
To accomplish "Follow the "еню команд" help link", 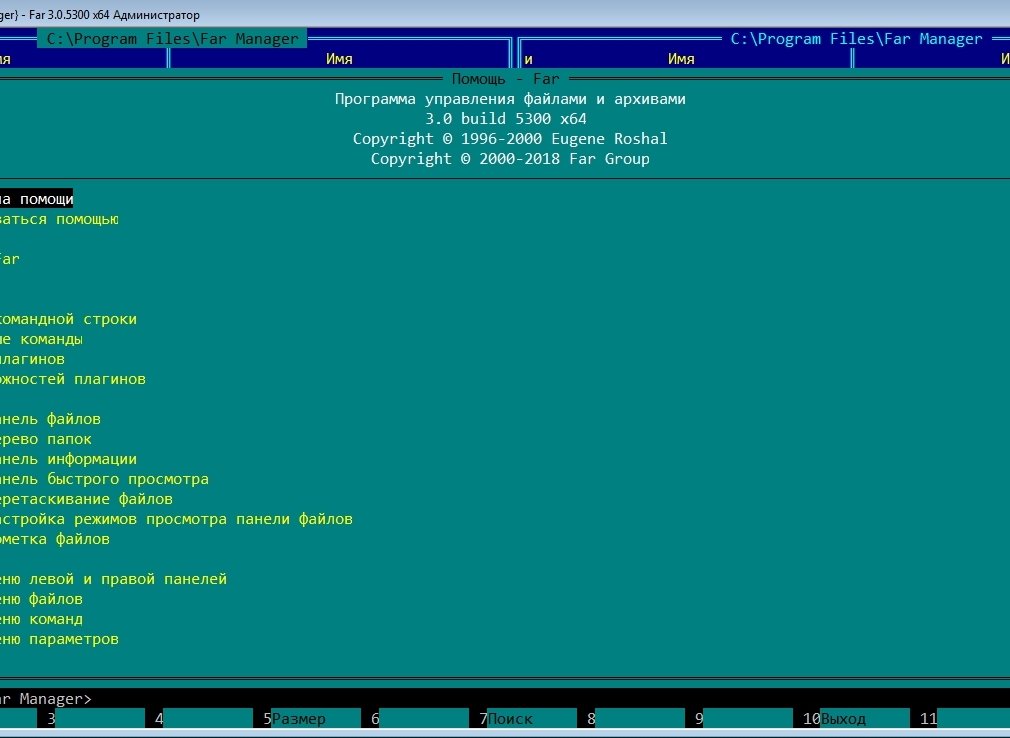I will click(x=41, y=618).
